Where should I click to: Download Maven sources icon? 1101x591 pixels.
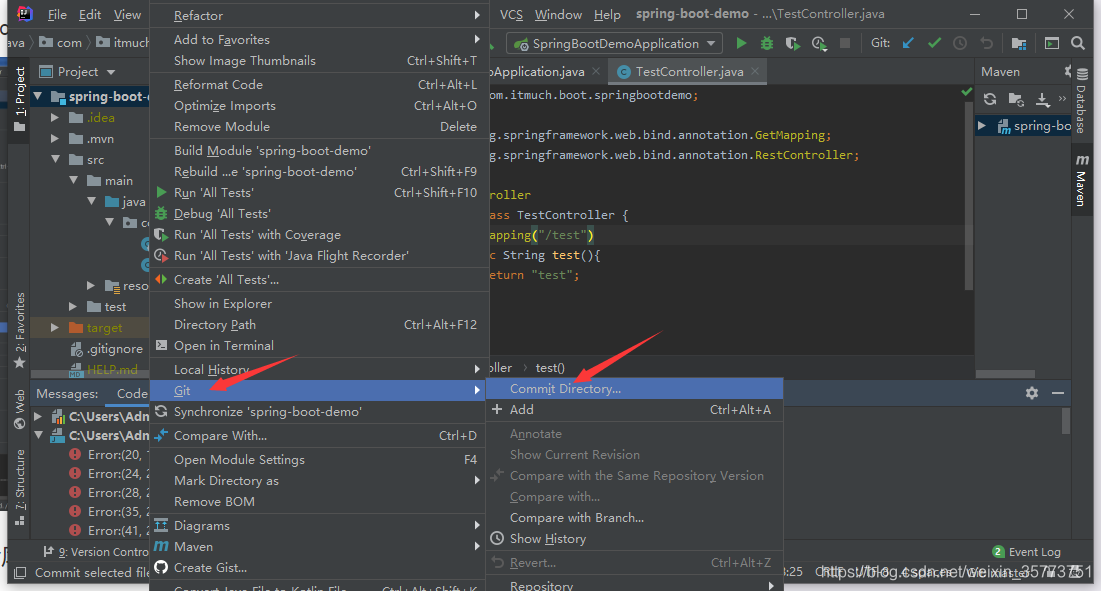point(1043,100)
